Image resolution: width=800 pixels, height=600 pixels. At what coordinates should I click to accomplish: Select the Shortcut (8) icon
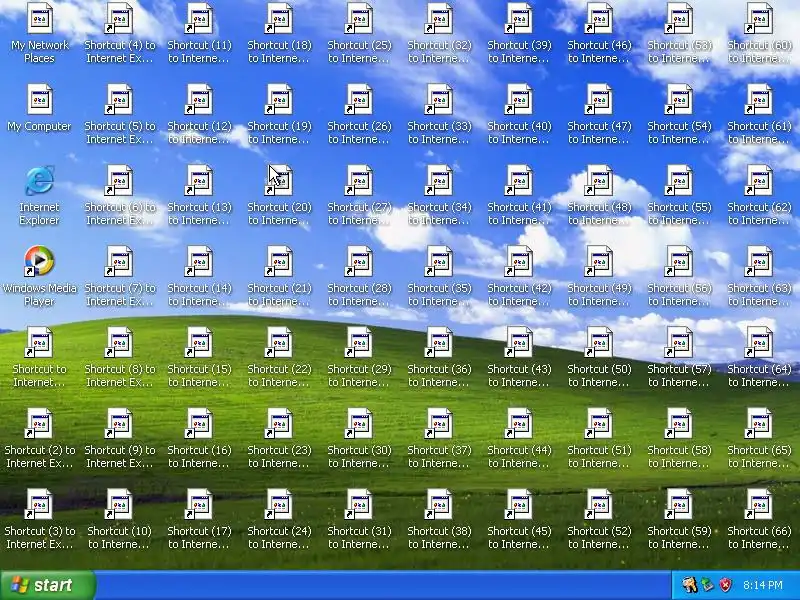pyautogui.click(x=119, y=342)
